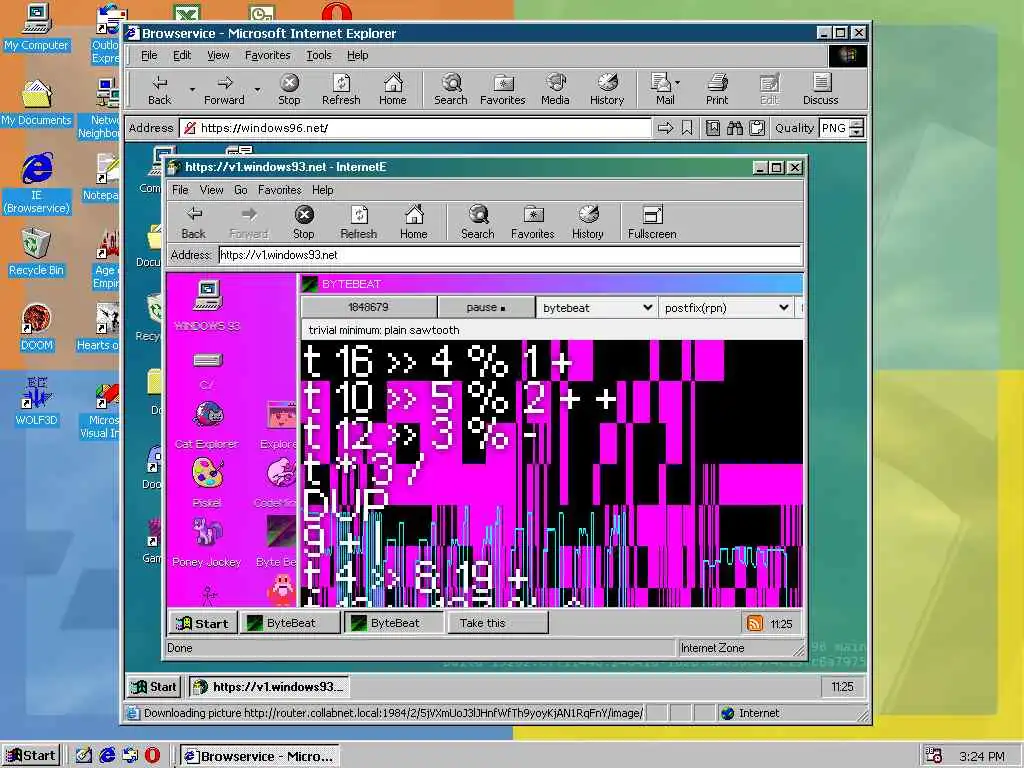Open Recycle Bin on host desktop
Image resolution: width=1024 pixels, height=768 pixels.
(37, 252)
